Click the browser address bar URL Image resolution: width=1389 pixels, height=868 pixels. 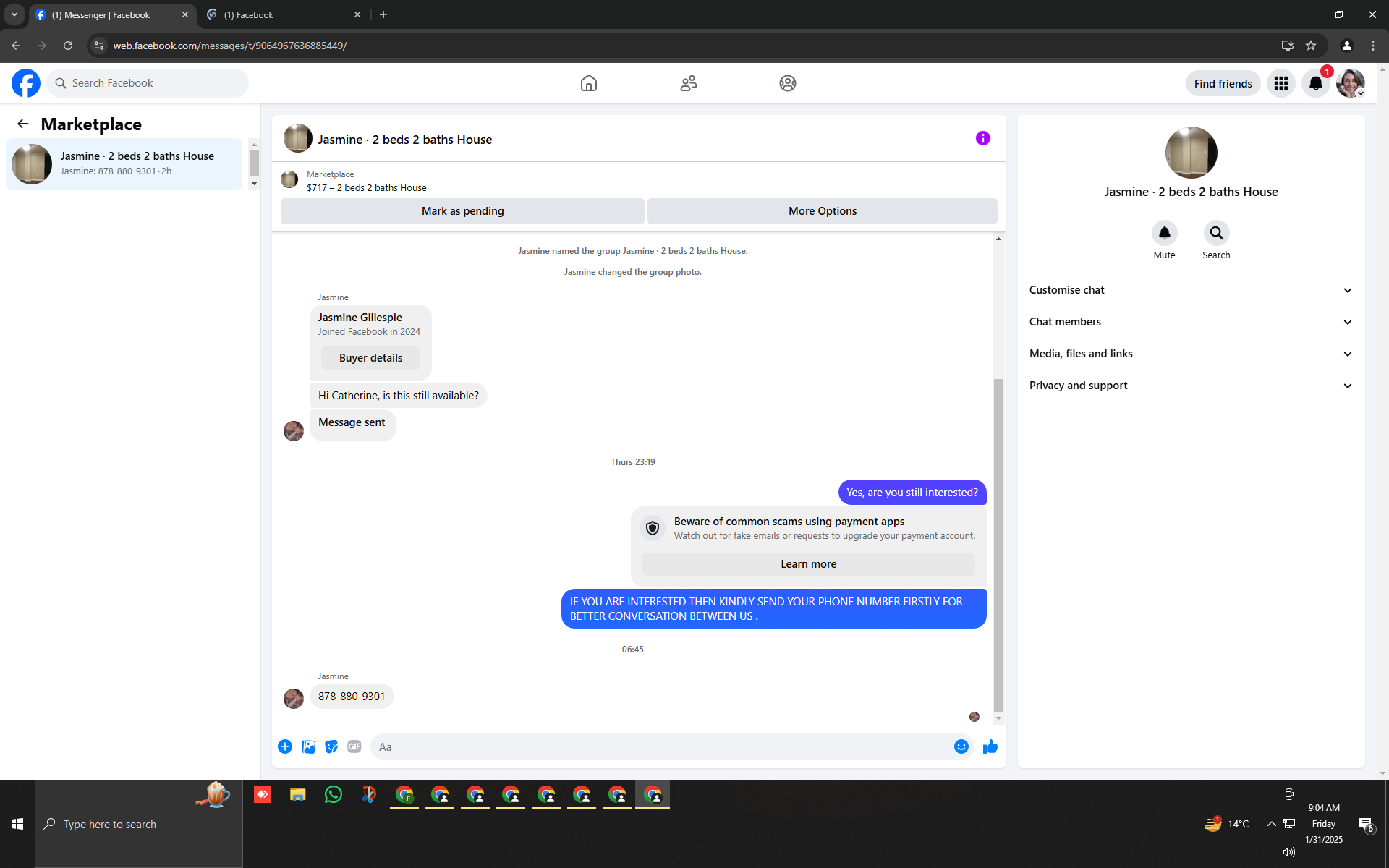pyautogui.click(x=230, y=46)
